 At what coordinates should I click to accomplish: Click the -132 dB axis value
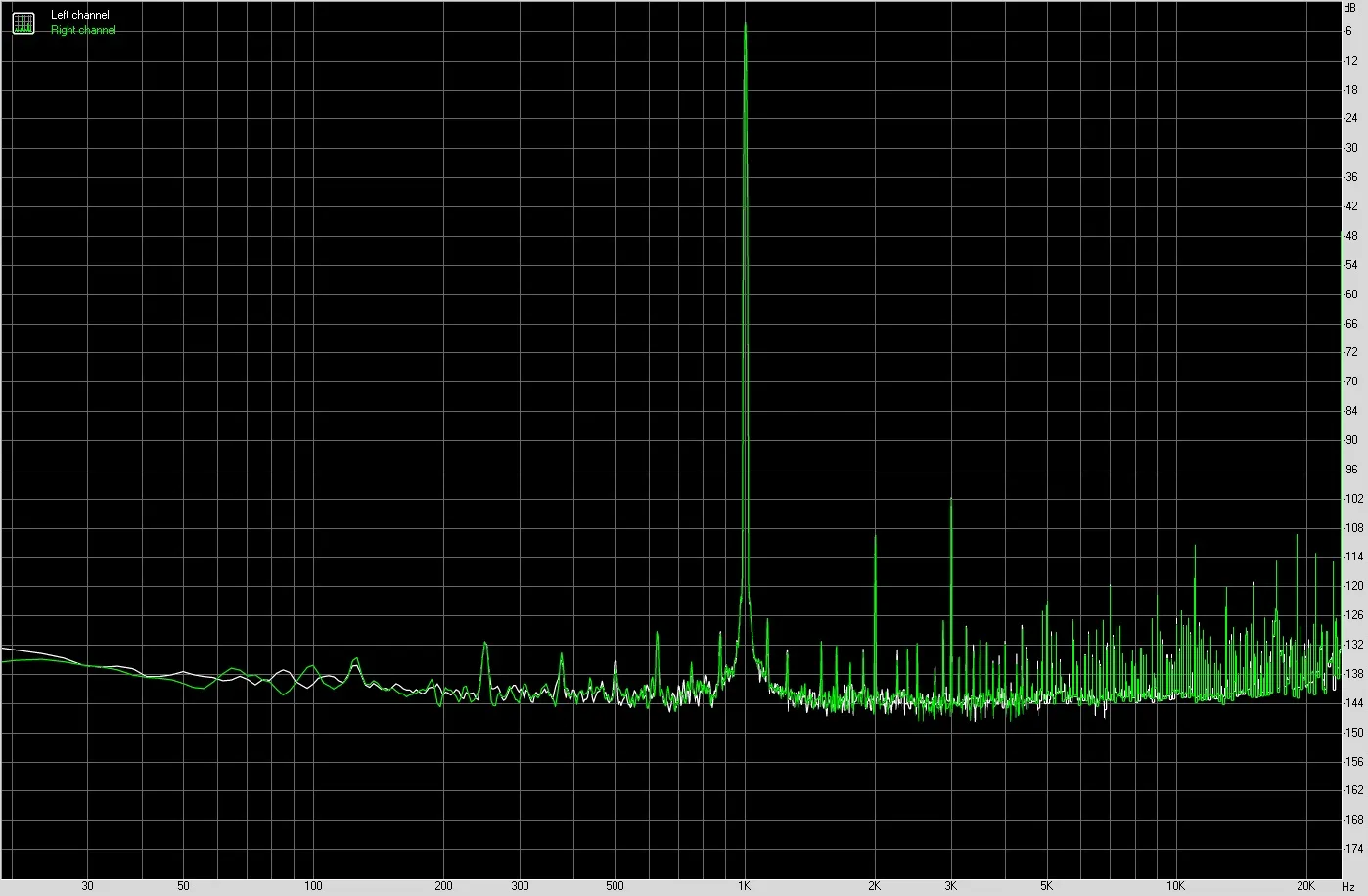pos(1353,645)
